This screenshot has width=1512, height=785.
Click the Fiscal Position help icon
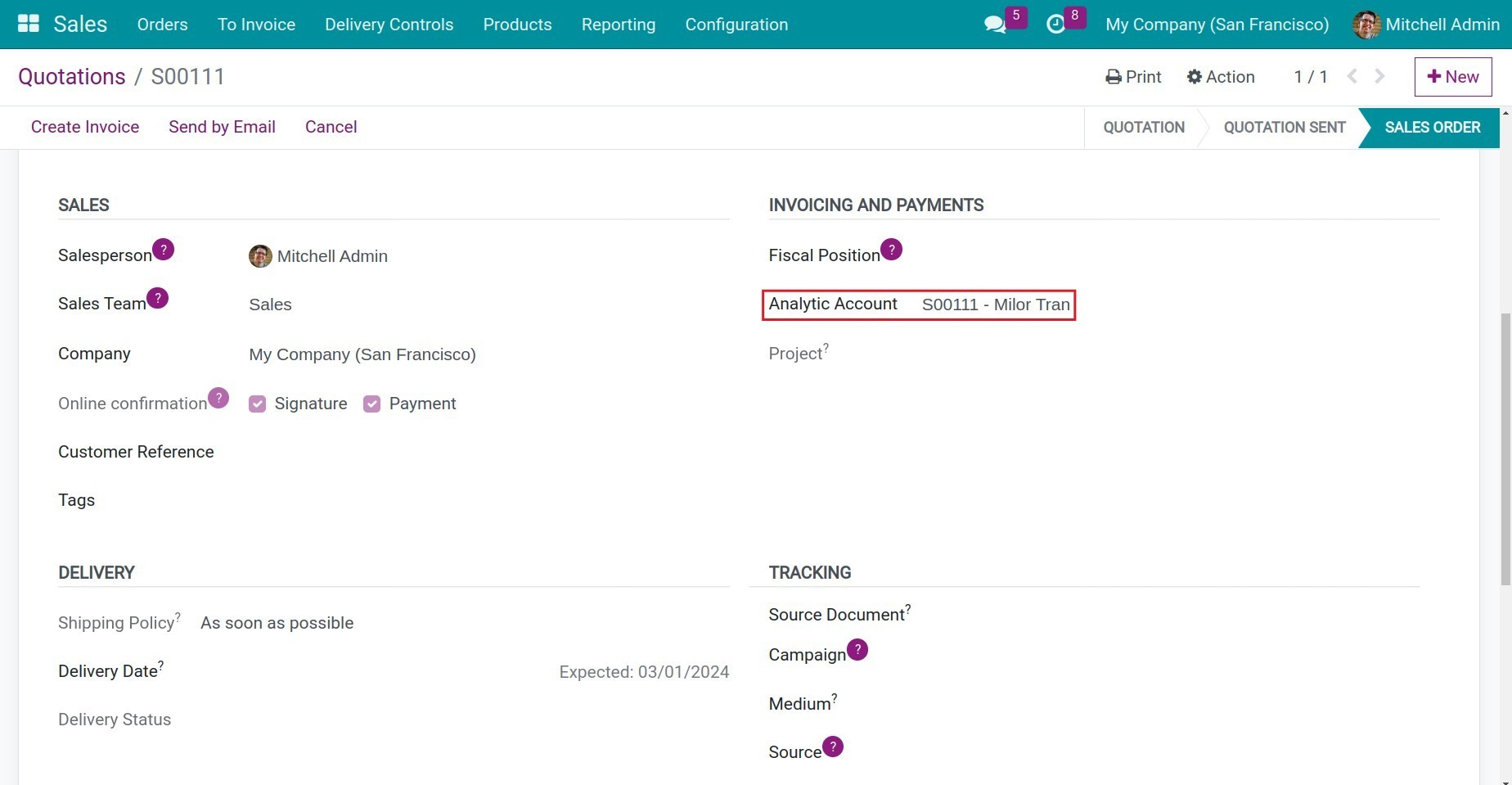click(x=891, y=249)
